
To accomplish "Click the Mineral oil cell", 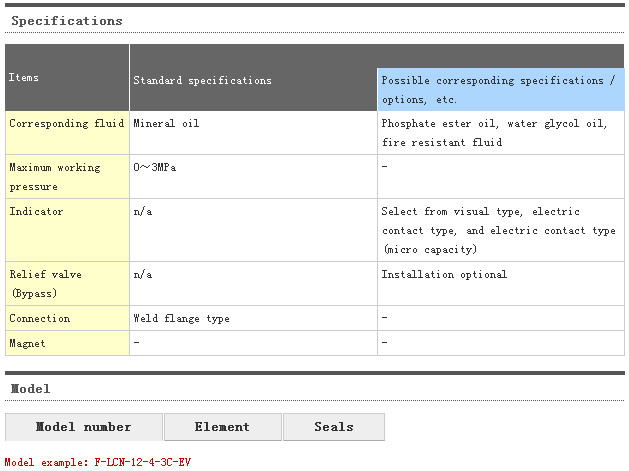I will [x=167, y=124].
